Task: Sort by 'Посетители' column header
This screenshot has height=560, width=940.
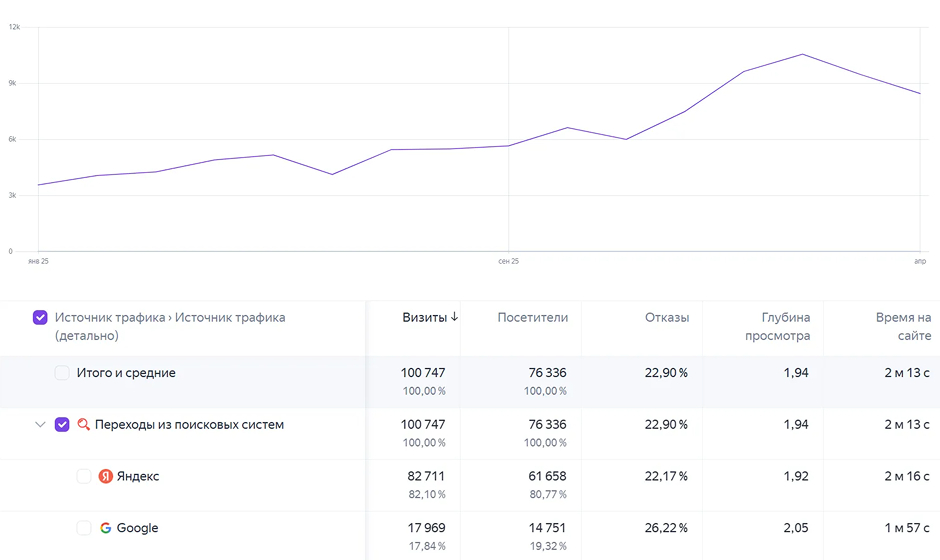Action: [532, 317]
